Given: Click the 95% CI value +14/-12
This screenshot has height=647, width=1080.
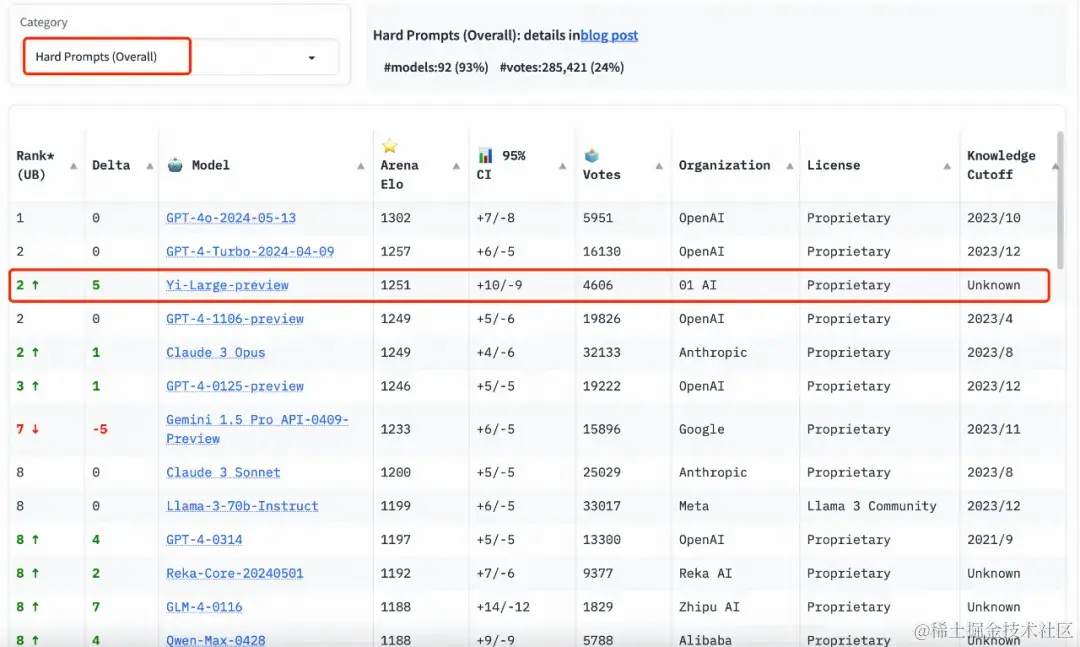Looking at the screenshot, I should [x=503, y=608].
